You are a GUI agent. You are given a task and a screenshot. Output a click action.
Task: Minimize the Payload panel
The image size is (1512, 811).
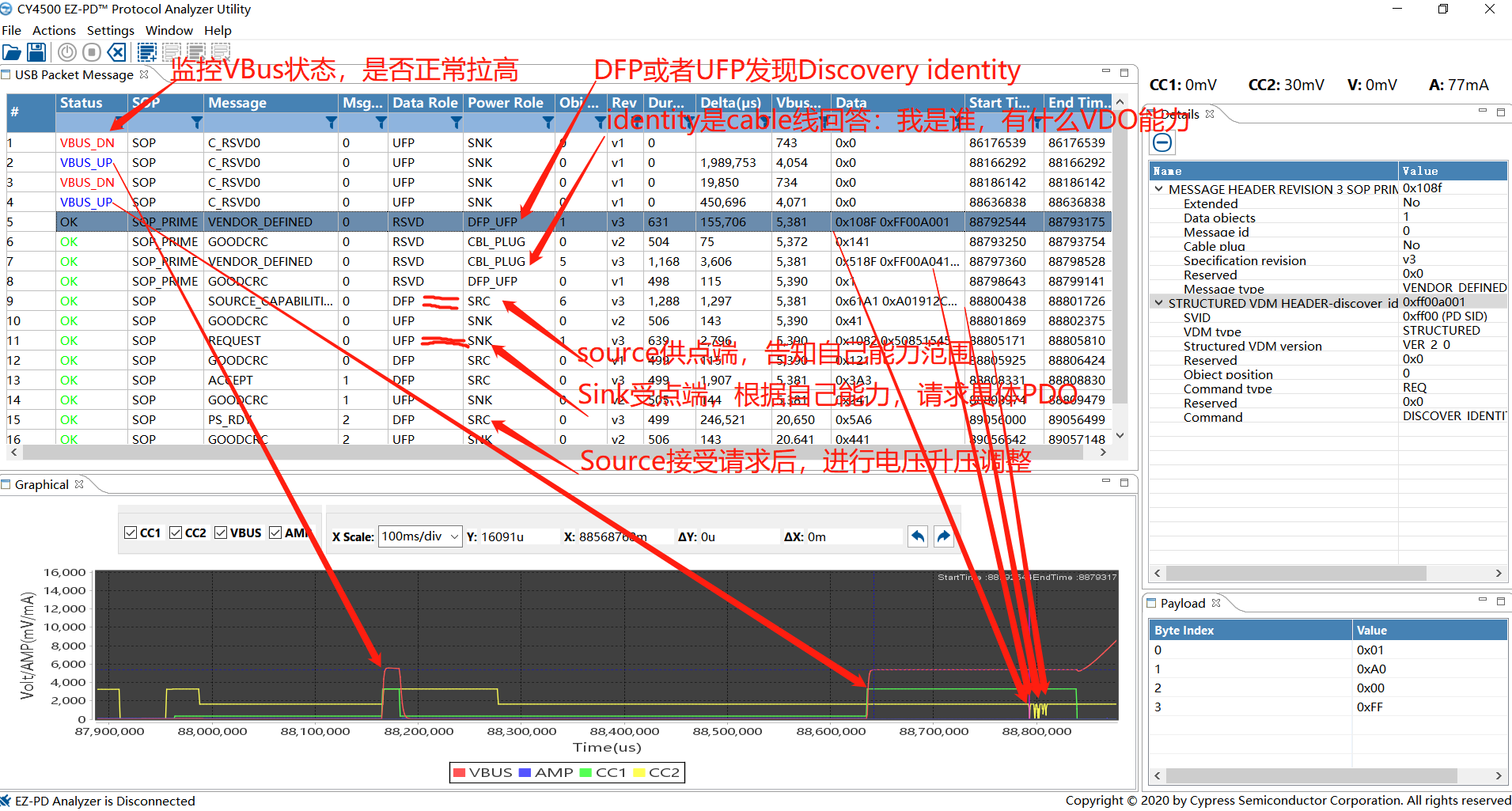pyautogui.click(x=1483, y=600)
